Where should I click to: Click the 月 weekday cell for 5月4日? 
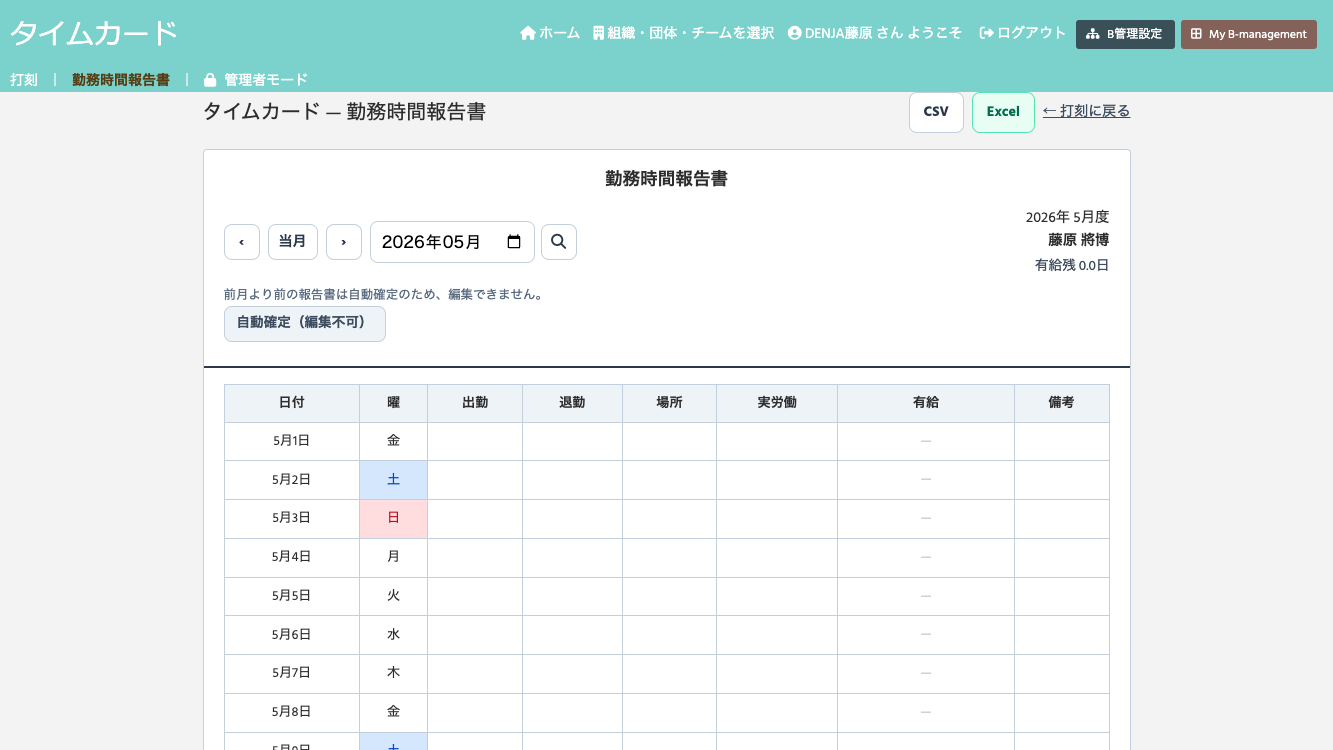[x=394, y=558]
